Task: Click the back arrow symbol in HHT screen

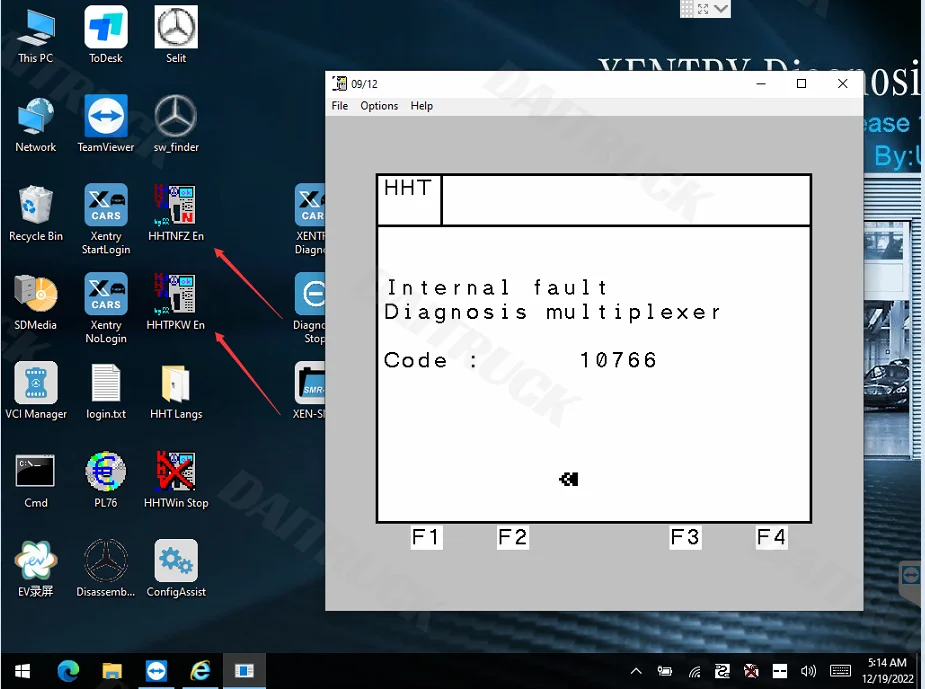Action: pos(569,479)
